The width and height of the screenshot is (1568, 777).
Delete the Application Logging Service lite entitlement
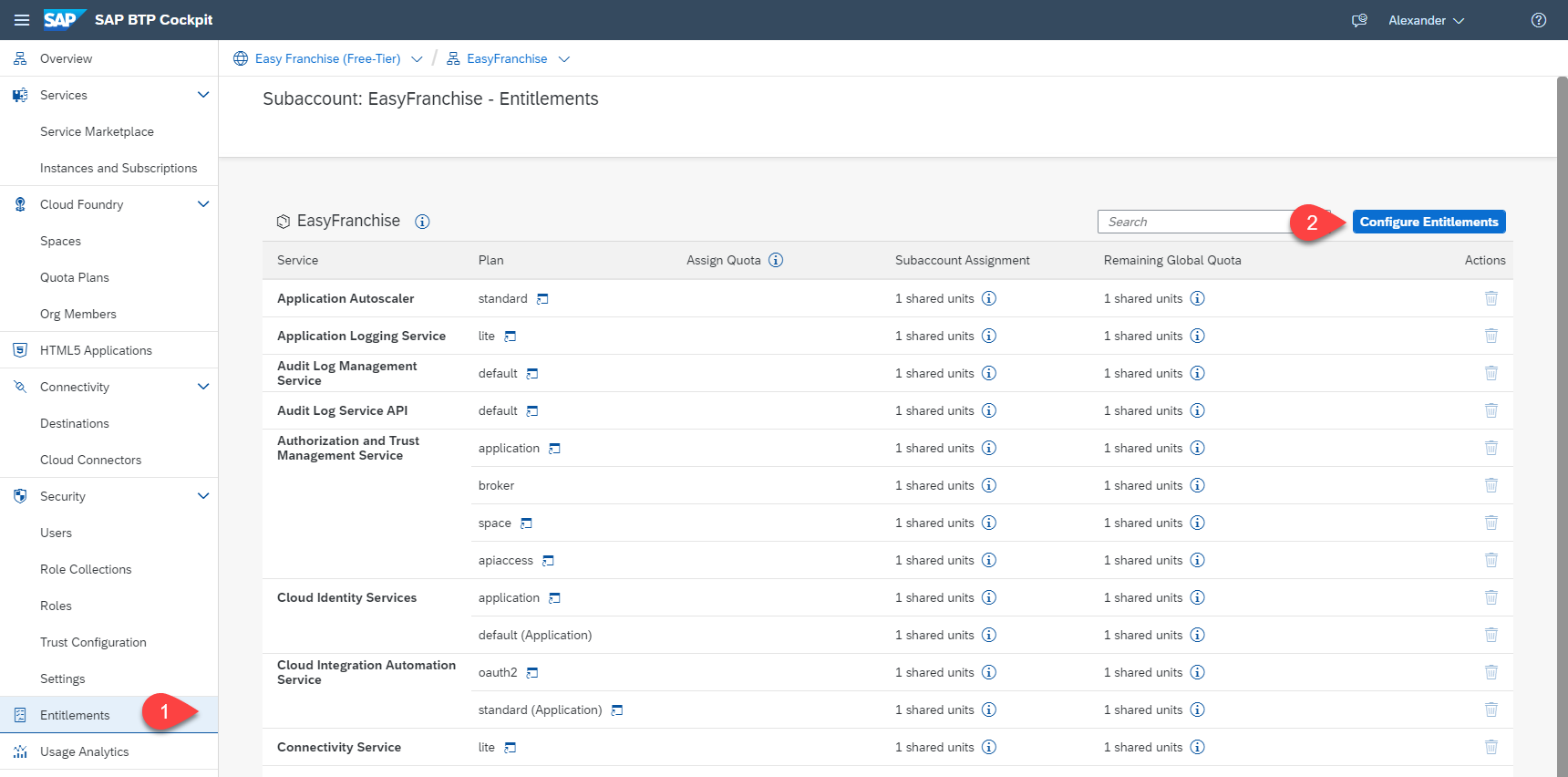pos(1491,336)
